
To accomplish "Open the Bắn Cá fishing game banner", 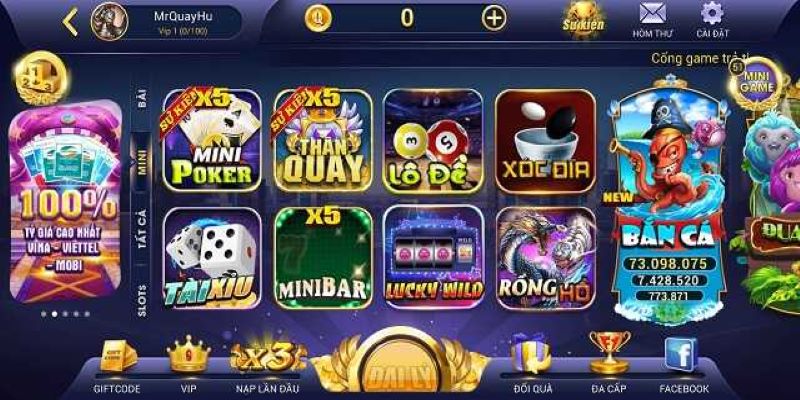I will tap(667, 199).
